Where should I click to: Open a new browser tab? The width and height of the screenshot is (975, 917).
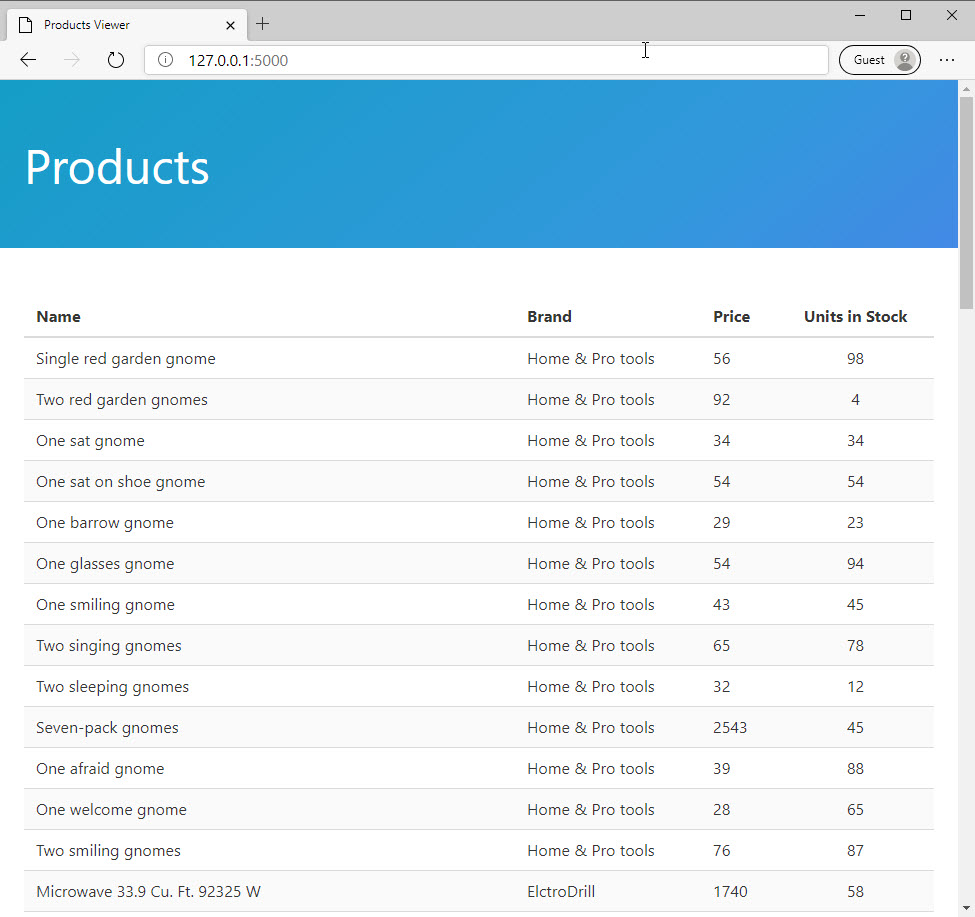tap(262, 24)
